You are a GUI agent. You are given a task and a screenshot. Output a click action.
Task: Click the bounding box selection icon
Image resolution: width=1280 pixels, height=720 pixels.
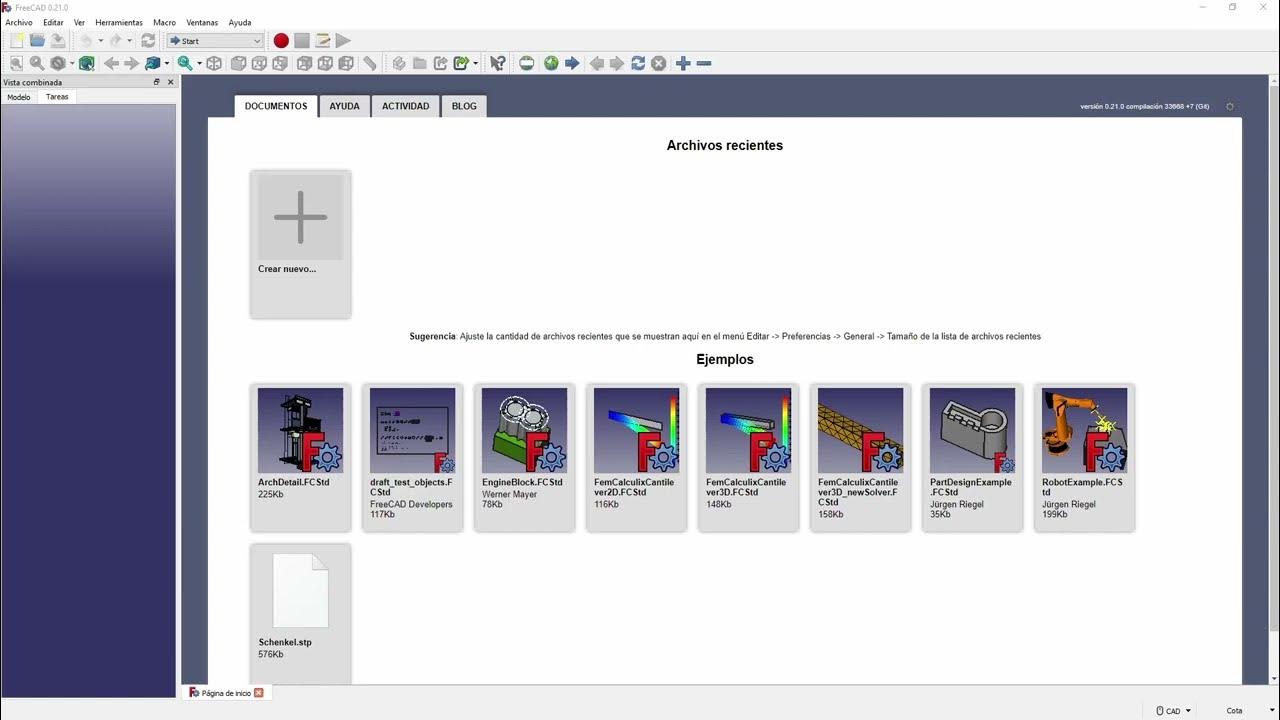(87, 63)
